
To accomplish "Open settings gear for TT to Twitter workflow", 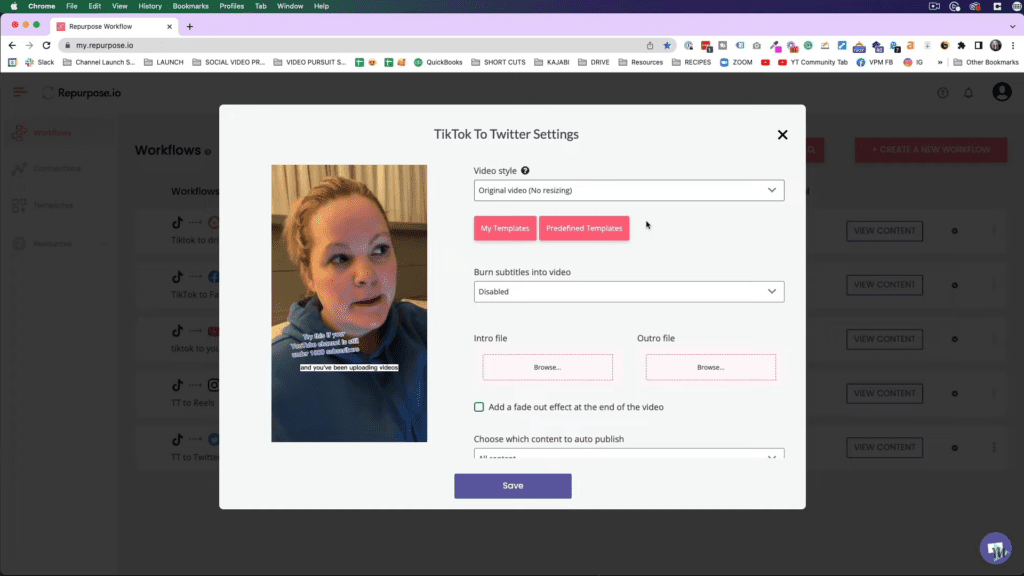I will pos(955,448).
